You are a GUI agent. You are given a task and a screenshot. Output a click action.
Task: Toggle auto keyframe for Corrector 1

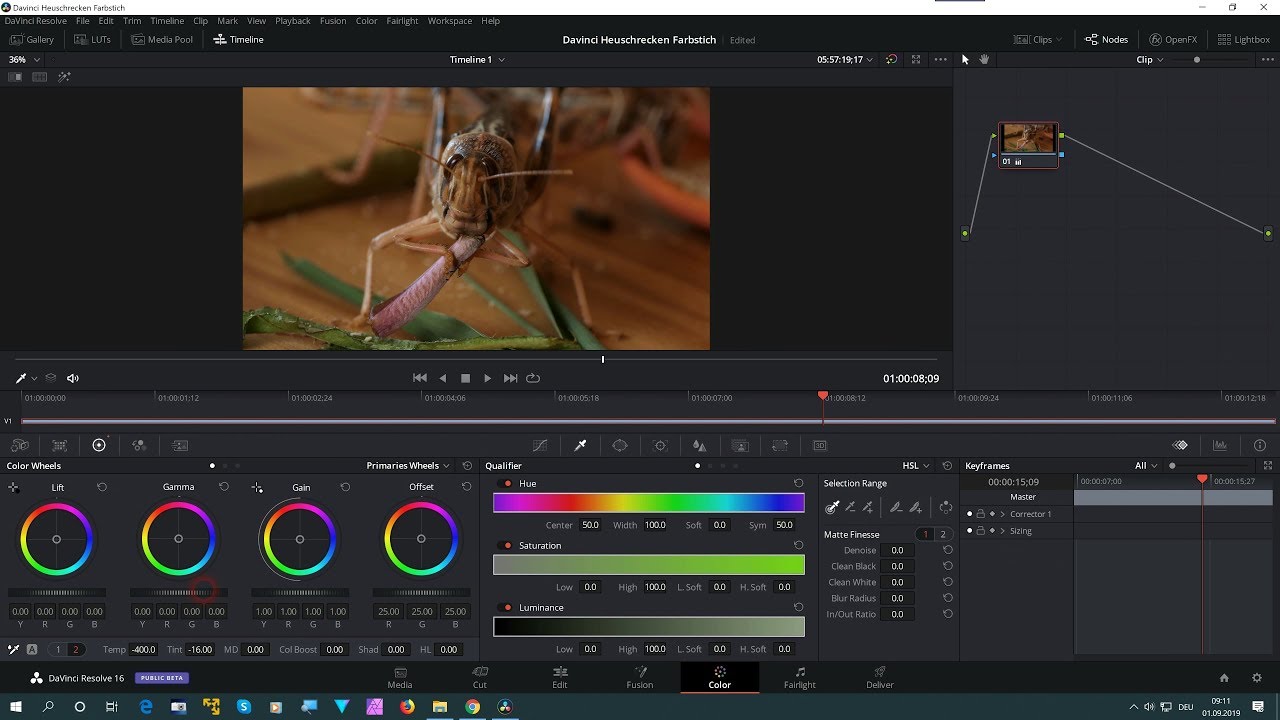pos(992,514)
